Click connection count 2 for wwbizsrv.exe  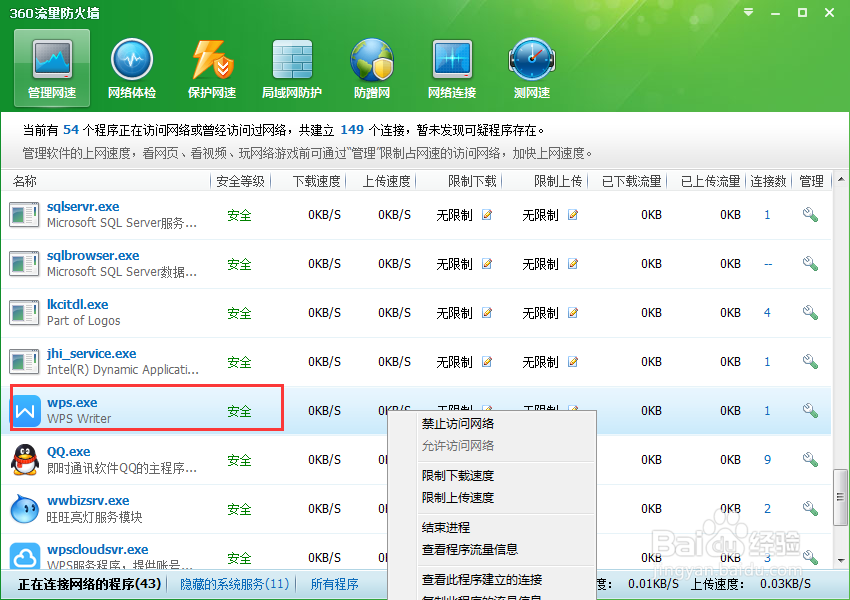767,508
